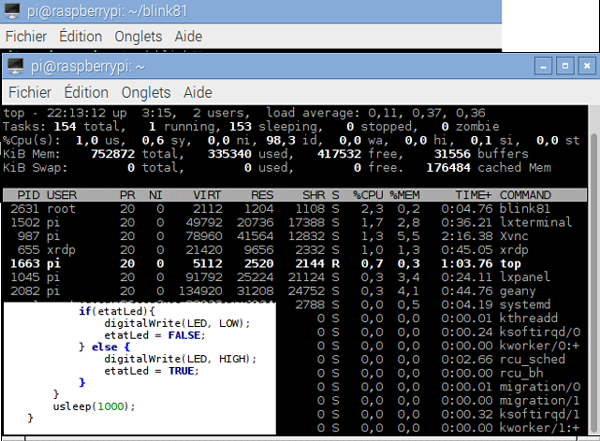
Task: Click PID 2631 cell
Action: 25,209
